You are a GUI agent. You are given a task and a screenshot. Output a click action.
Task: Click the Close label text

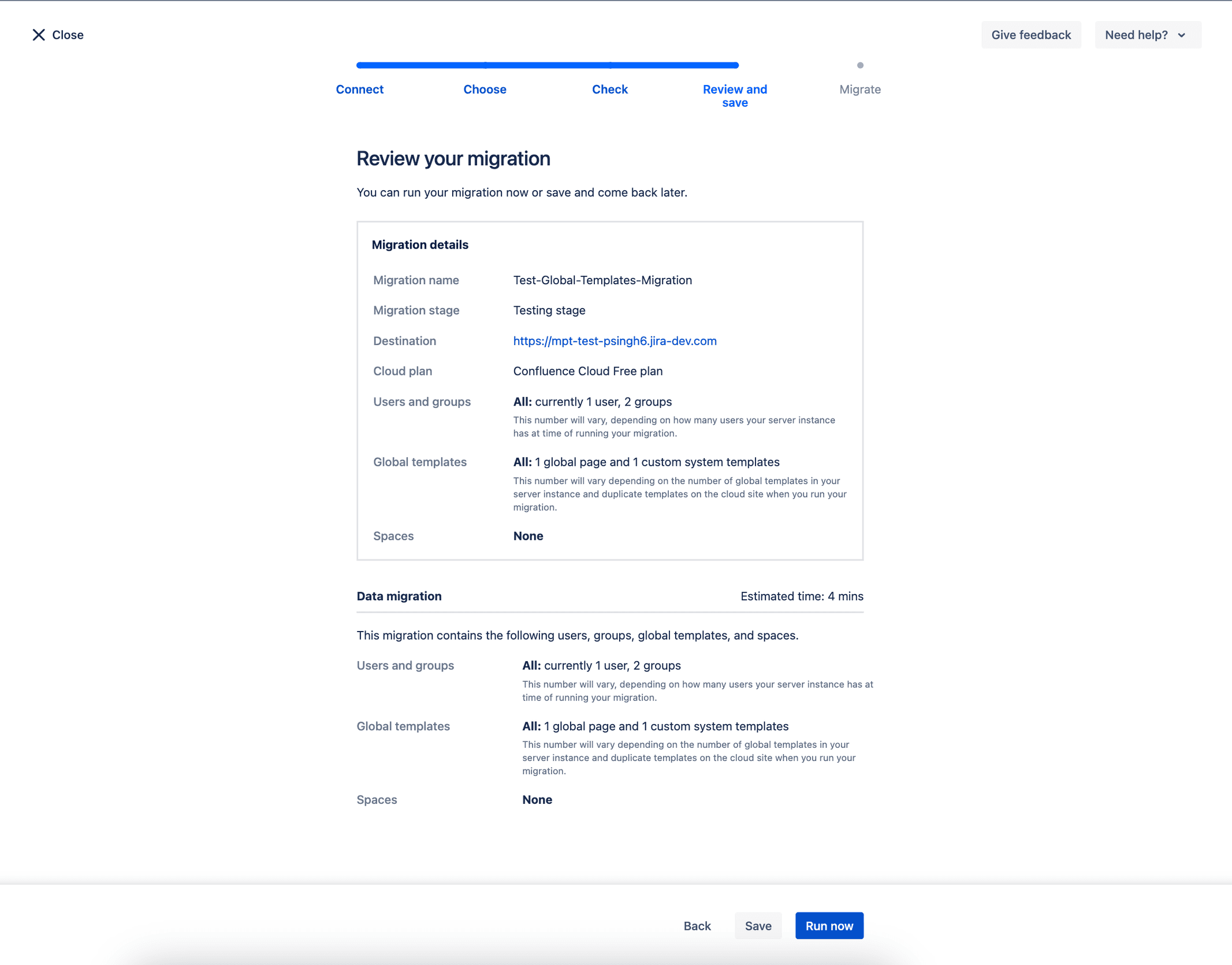click(x=68, y=35)
